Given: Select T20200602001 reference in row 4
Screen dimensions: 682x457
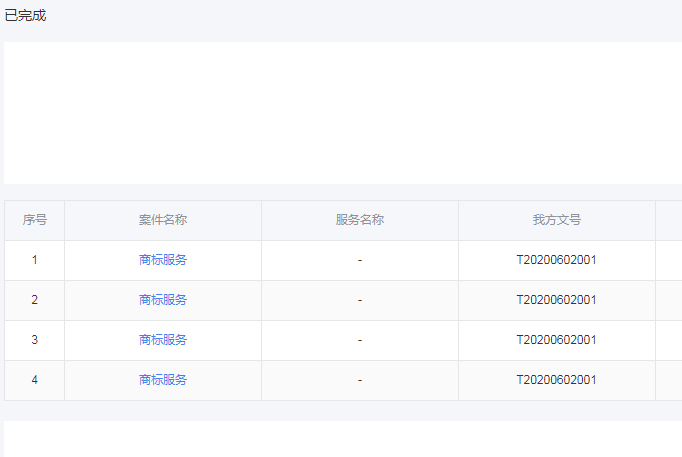Looking at the screenshot, I should pos(557,380).
